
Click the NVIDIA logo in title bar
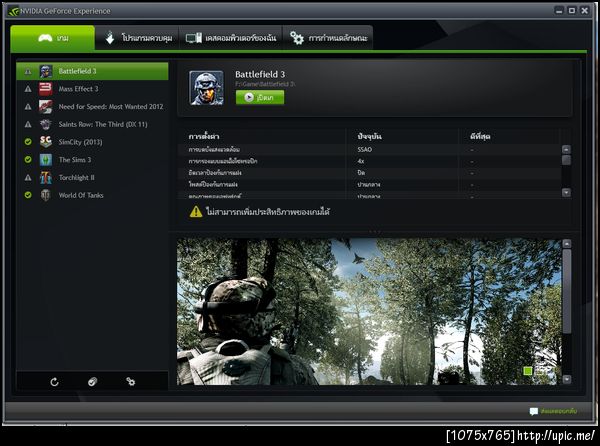[13, 11]
